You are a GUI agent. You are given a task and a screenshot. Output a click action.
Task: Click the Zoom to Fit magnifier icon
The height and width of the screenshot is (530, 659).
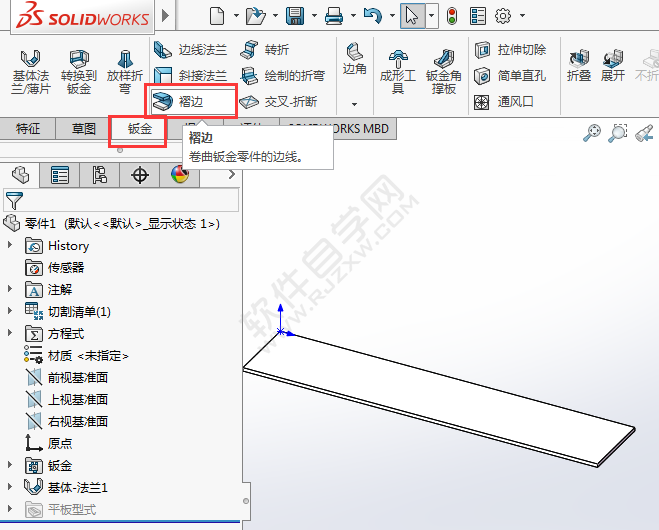point(592,133)
